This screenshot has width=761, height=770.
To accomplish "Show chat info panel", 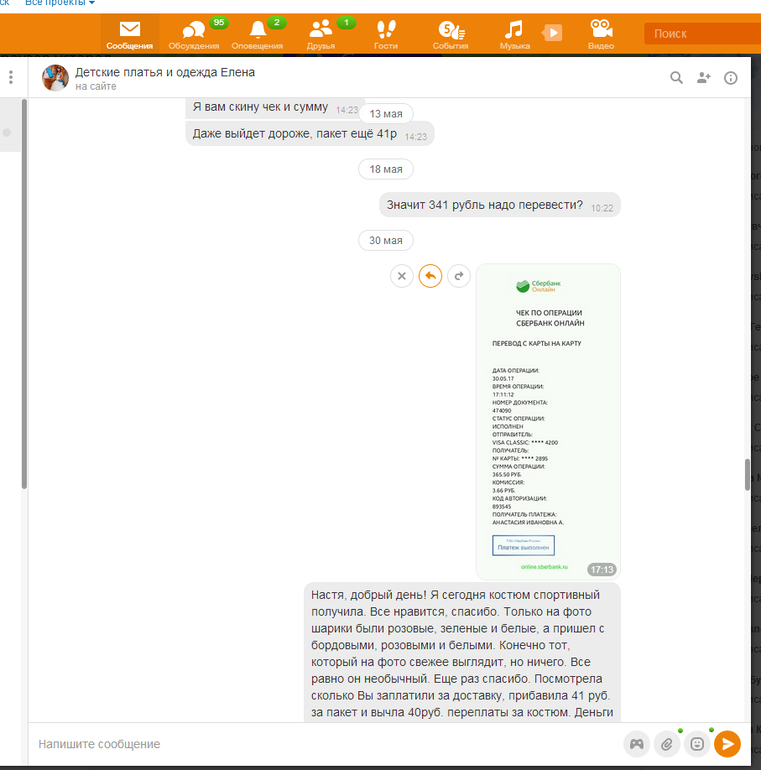I will coord(731,78).
